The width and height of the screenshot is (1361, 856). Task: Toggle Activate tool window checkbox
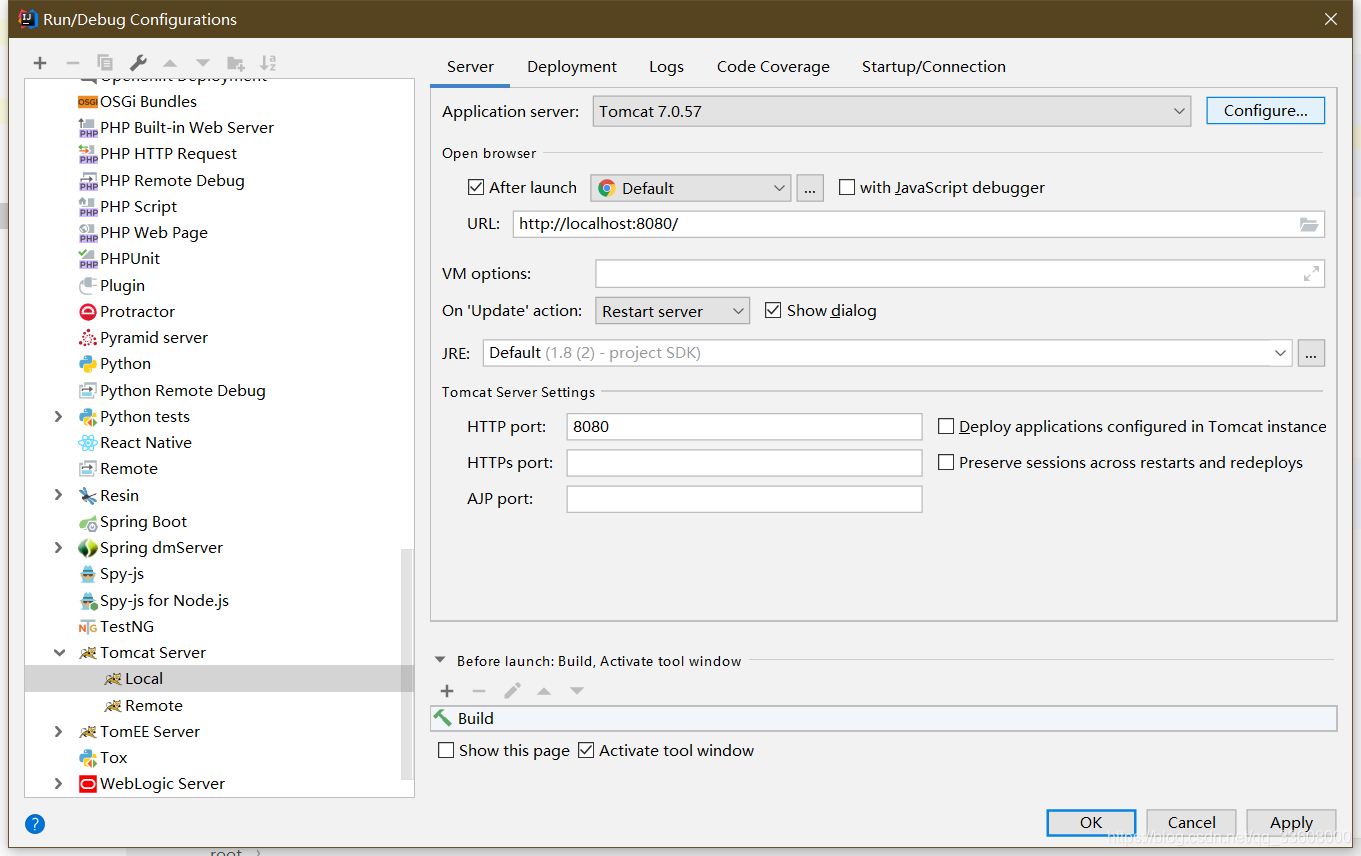pyautogui.click(x=586, y=750)
